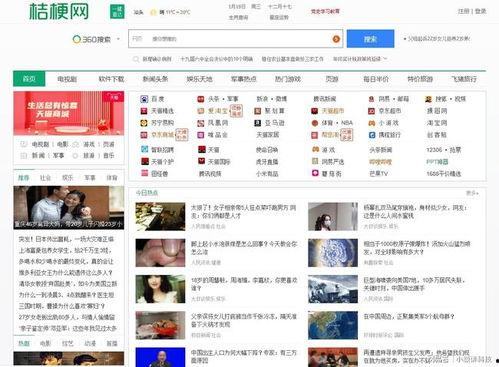The image size is (499, 367).
Task: Click the 网易·邮箱 icon
Action: [x=372, y=99]
